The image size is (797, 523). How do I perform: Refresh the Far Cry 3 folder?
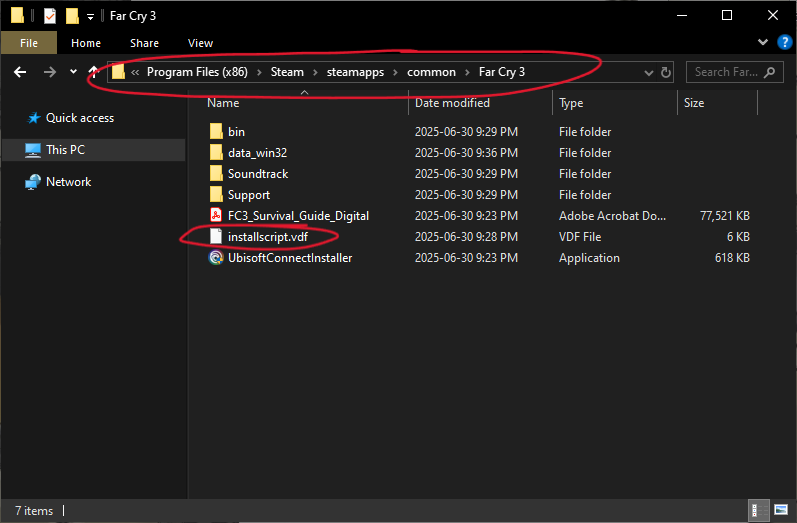pyautogui.click(x=666, y=72)
